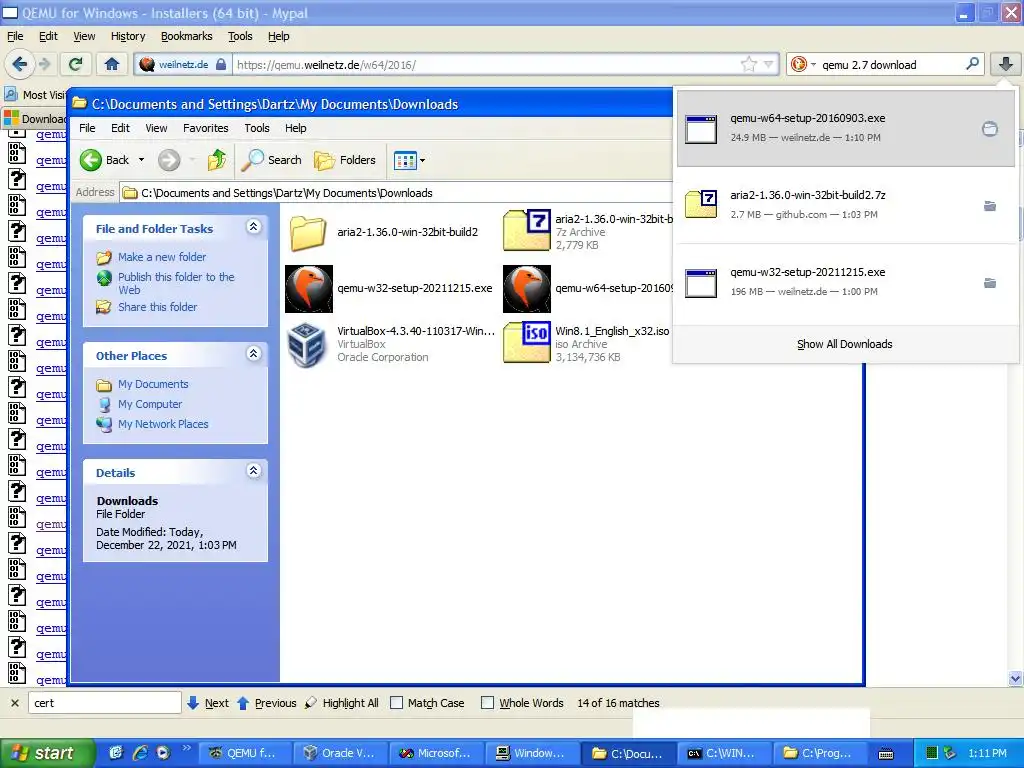Toggle the Explorer Folders pane
The height and width of the screenshot is (768, 1024).
[x=345, y=160]
